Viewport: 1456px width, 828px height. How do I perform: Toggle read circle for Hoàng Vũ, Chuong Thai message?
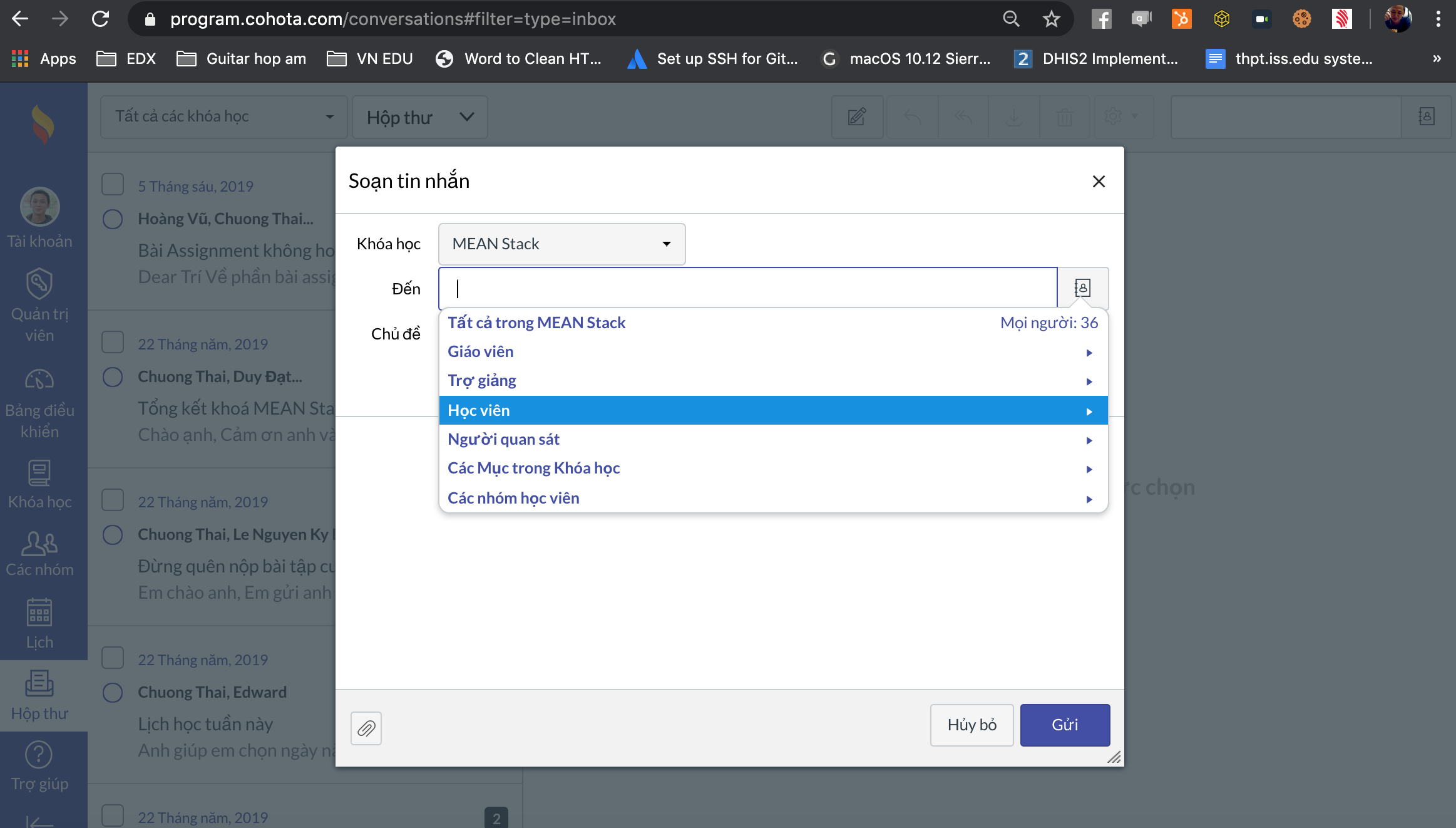[113, 219]
